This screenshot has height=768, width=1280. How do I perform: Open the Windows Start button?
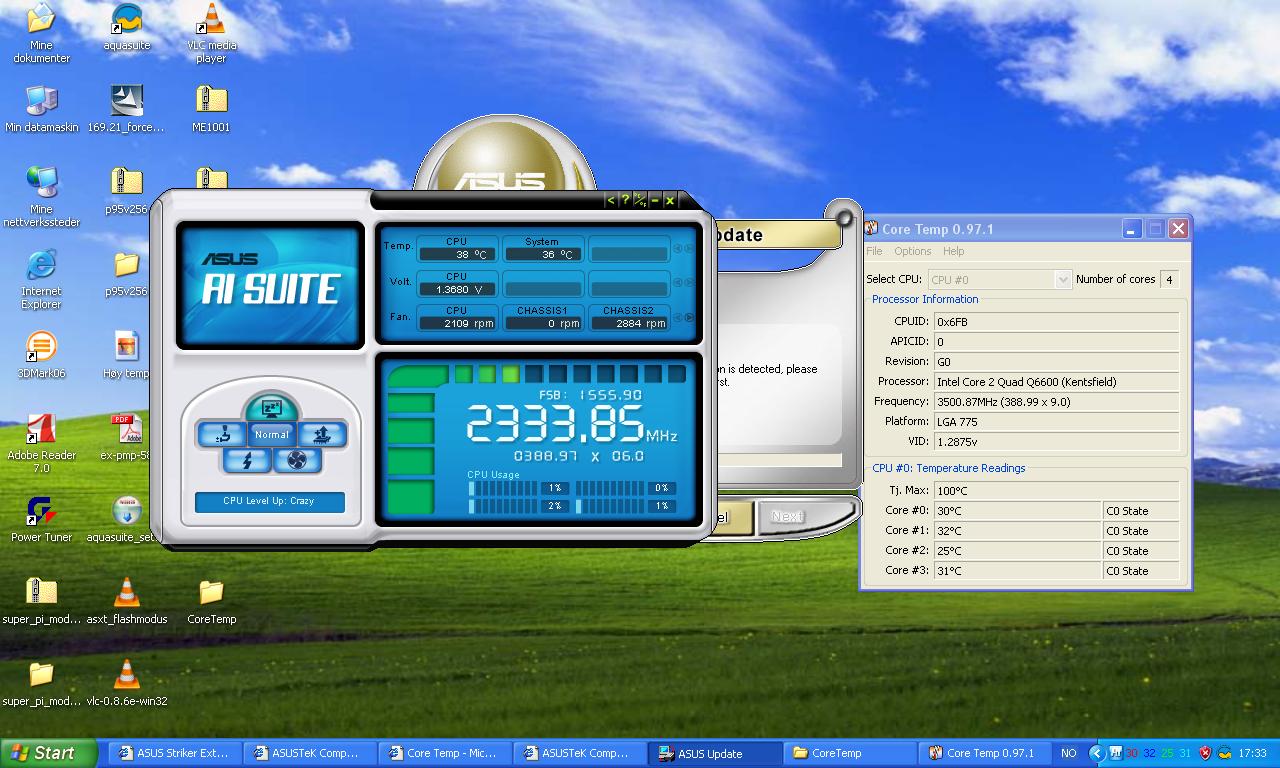(49, 753)
